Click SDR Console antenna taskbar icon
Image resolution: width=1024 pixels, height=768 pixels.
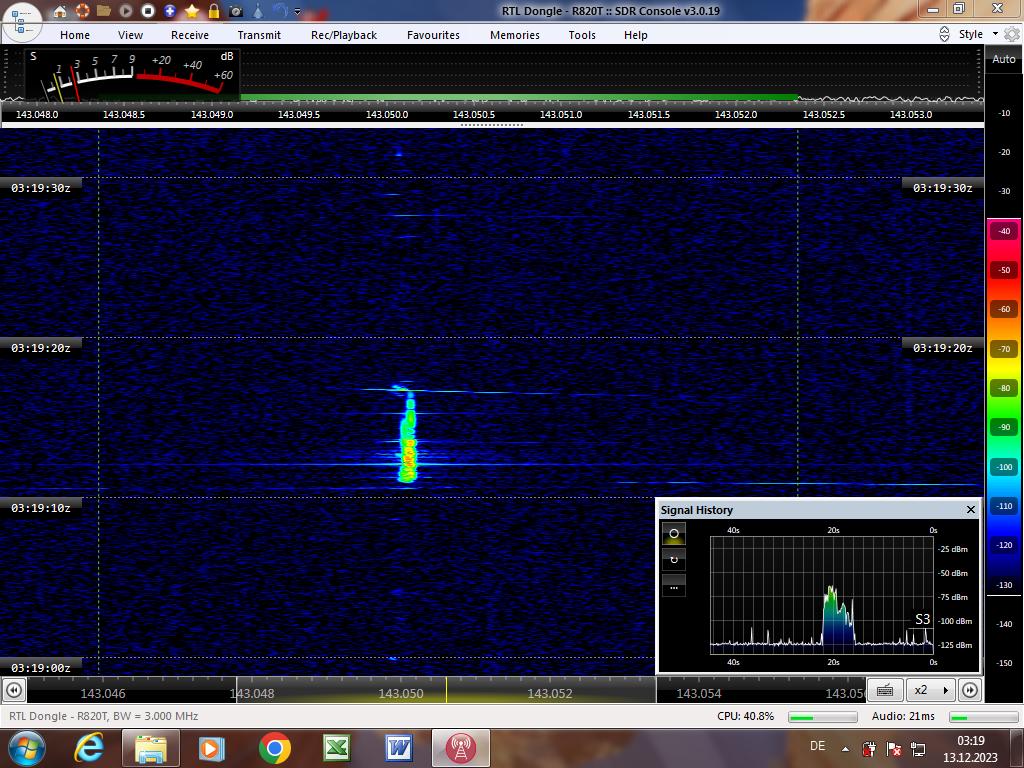[460, 748]
